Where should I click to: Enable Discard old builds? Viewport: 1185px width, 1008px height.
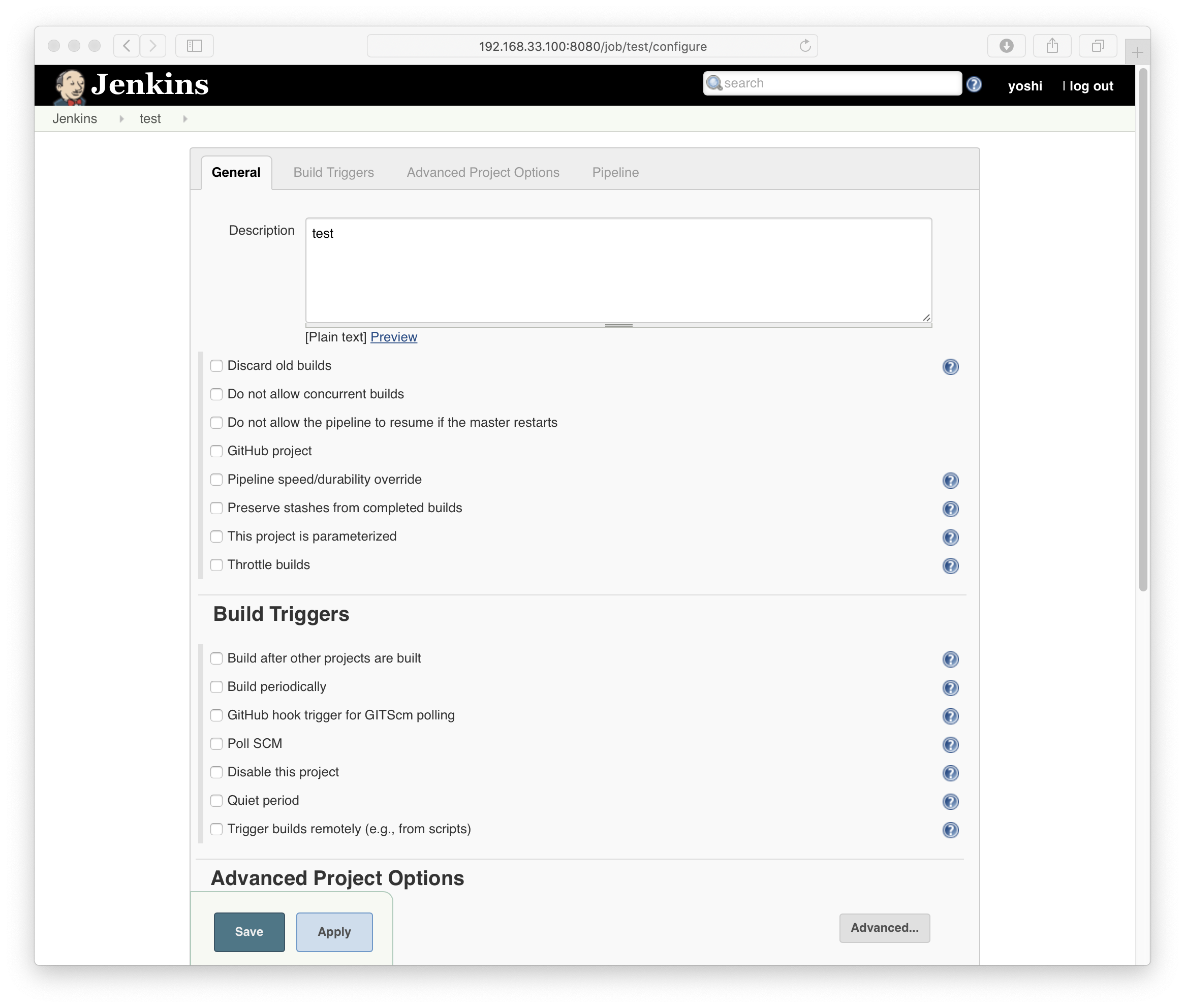pos(216,366)
